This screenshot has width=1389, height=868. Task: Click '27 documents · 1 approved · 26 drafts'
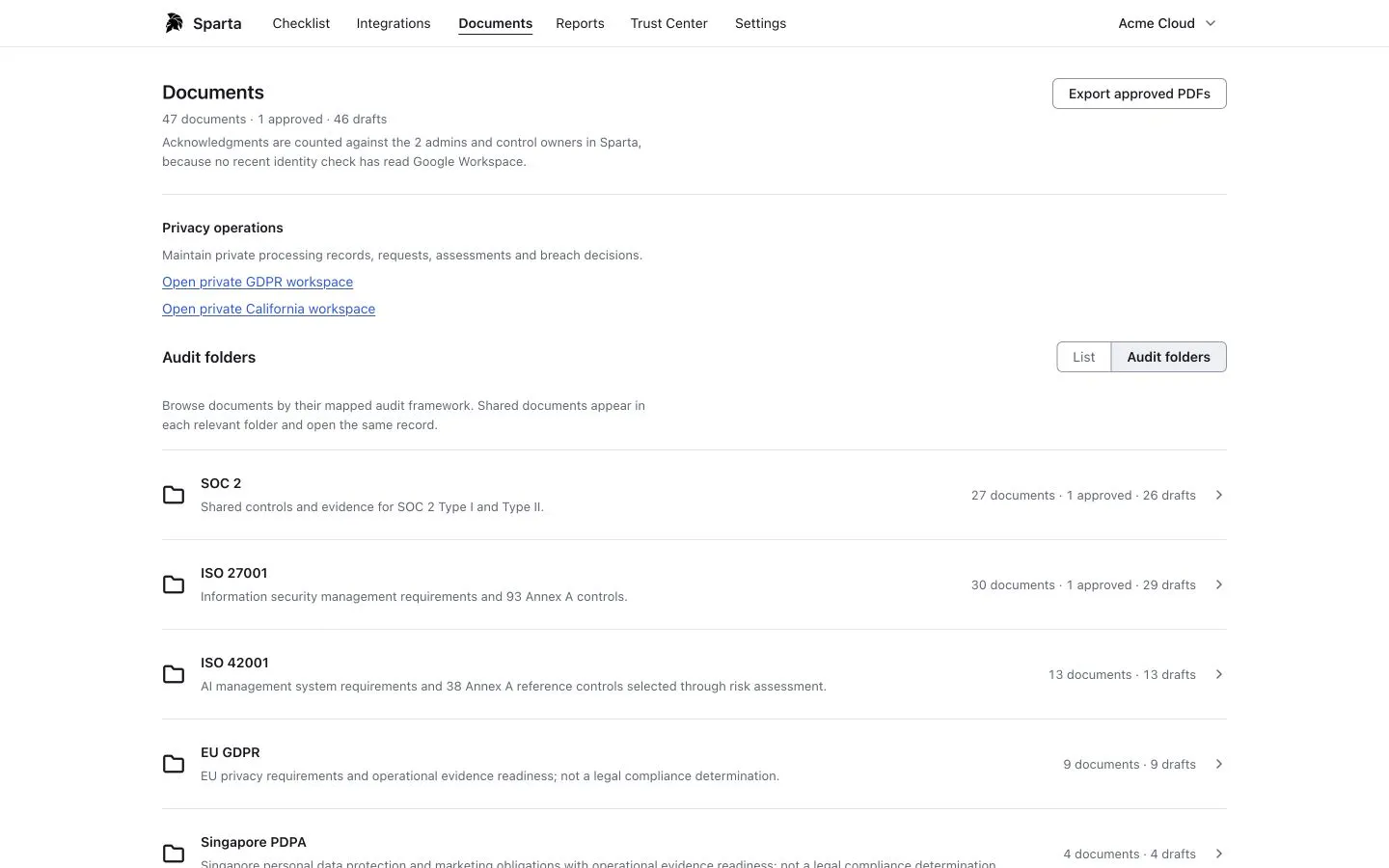tap(1083, 495)
